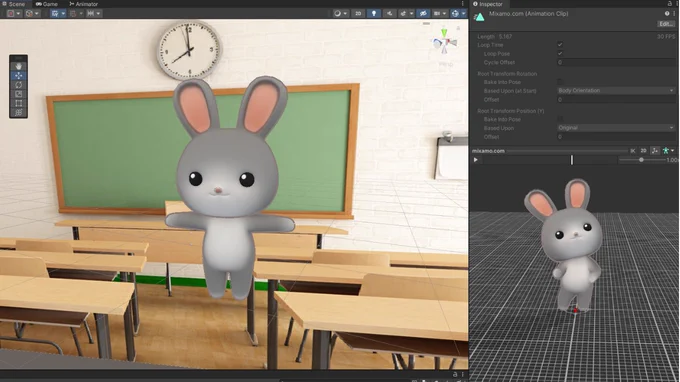The width and height of the screenshot is (680, 382).
Task: Select the Rotate tool
Action: coord(18,85)
